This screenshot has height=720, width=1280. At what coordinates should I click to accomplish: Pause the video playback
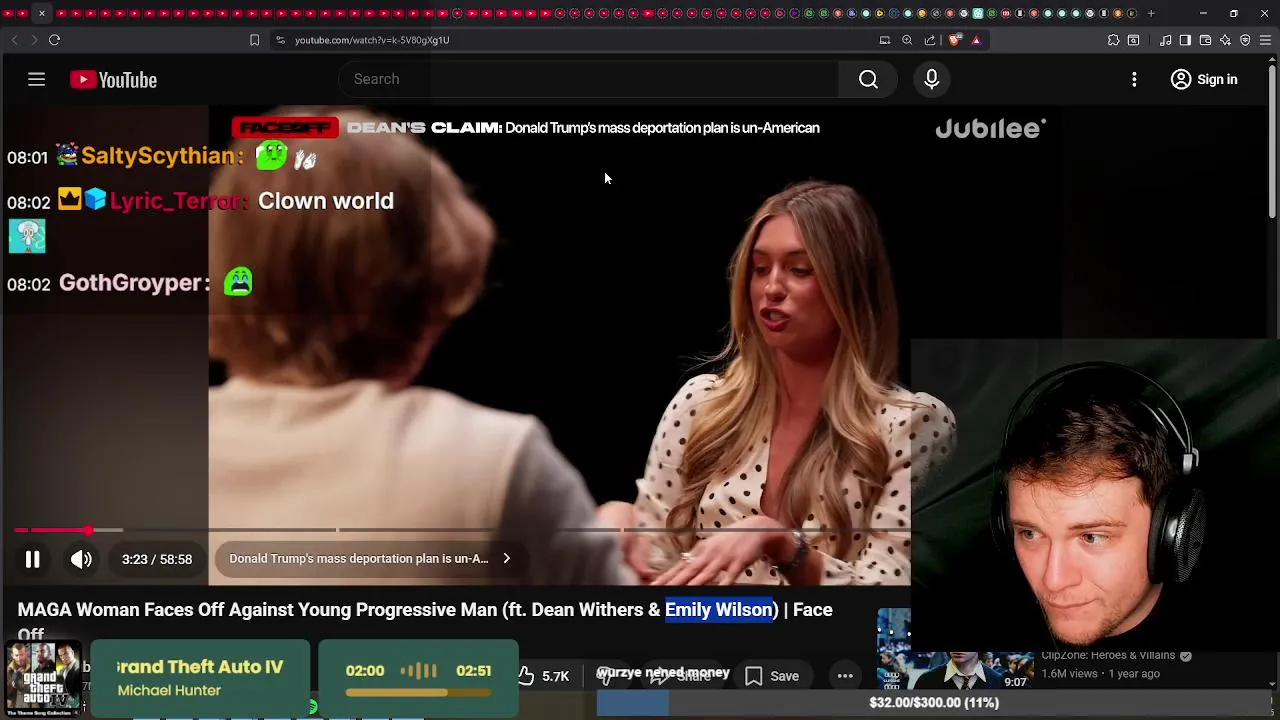pyautogui.click(x=32, y=559)
